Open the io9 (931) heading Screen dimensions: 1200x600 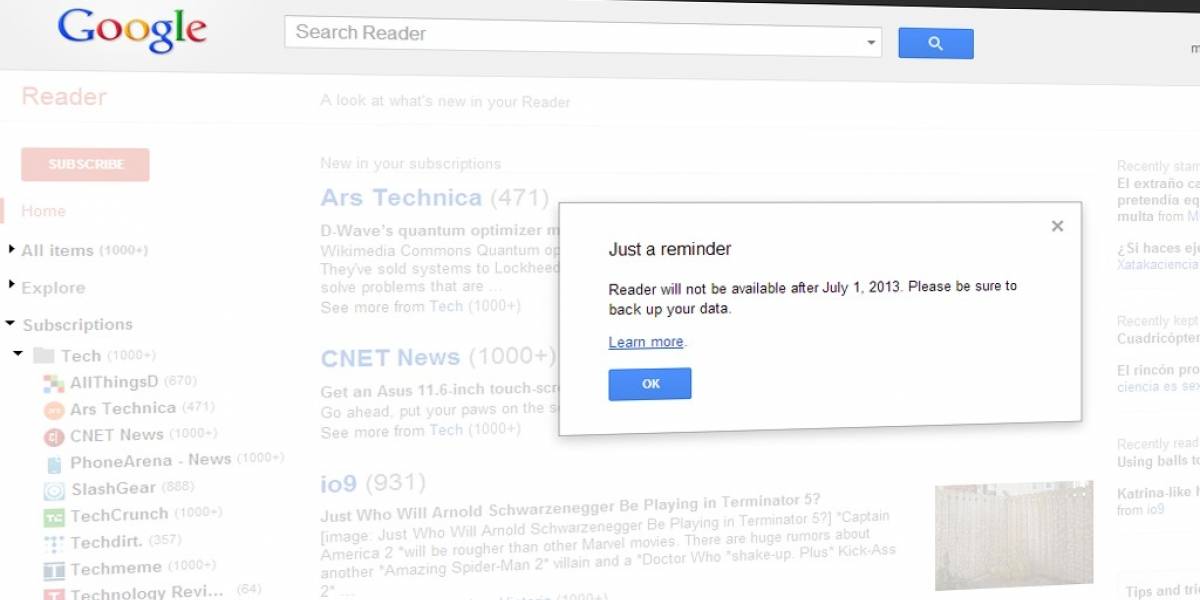pos(373,484)
